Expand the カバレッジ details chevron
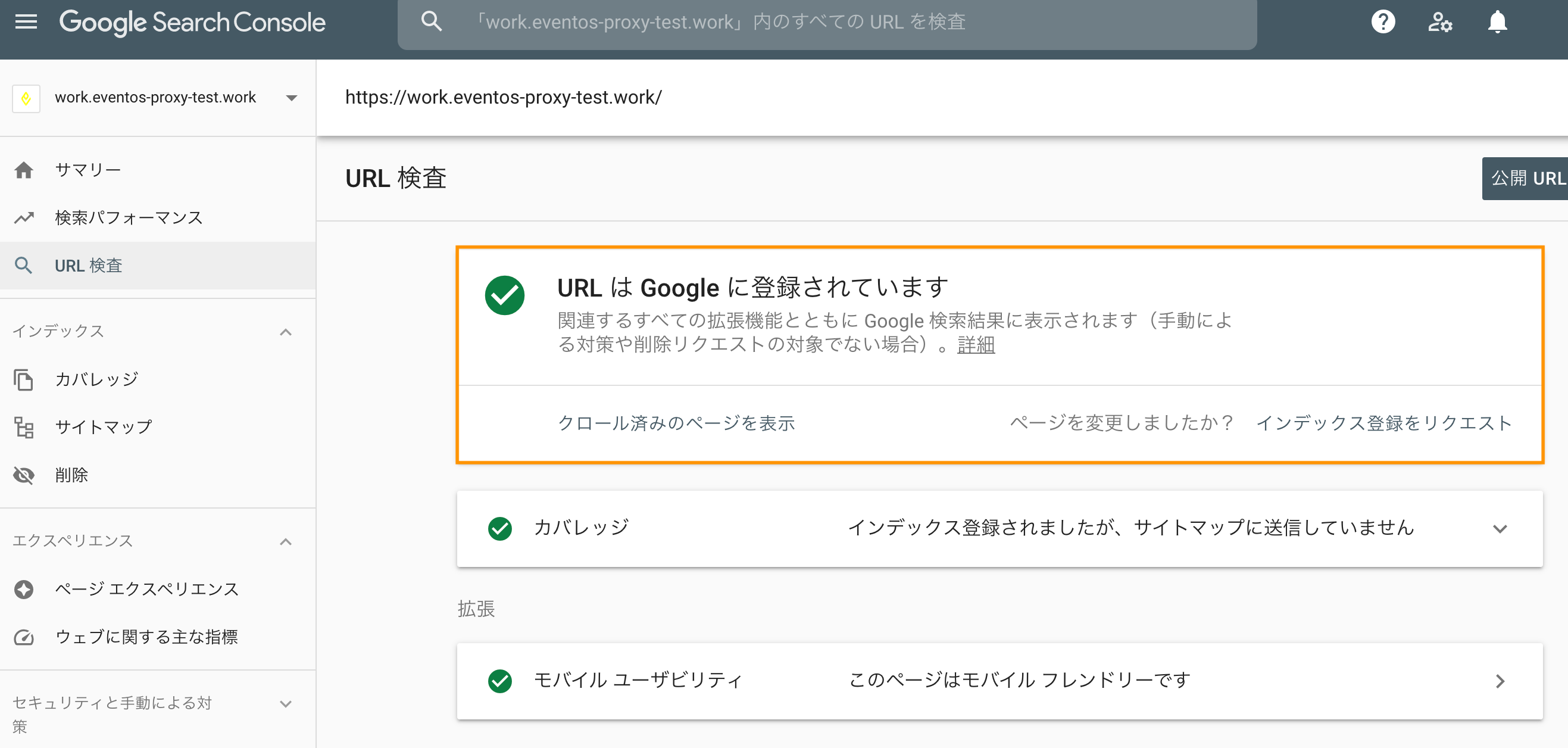 pos(1500,529)
